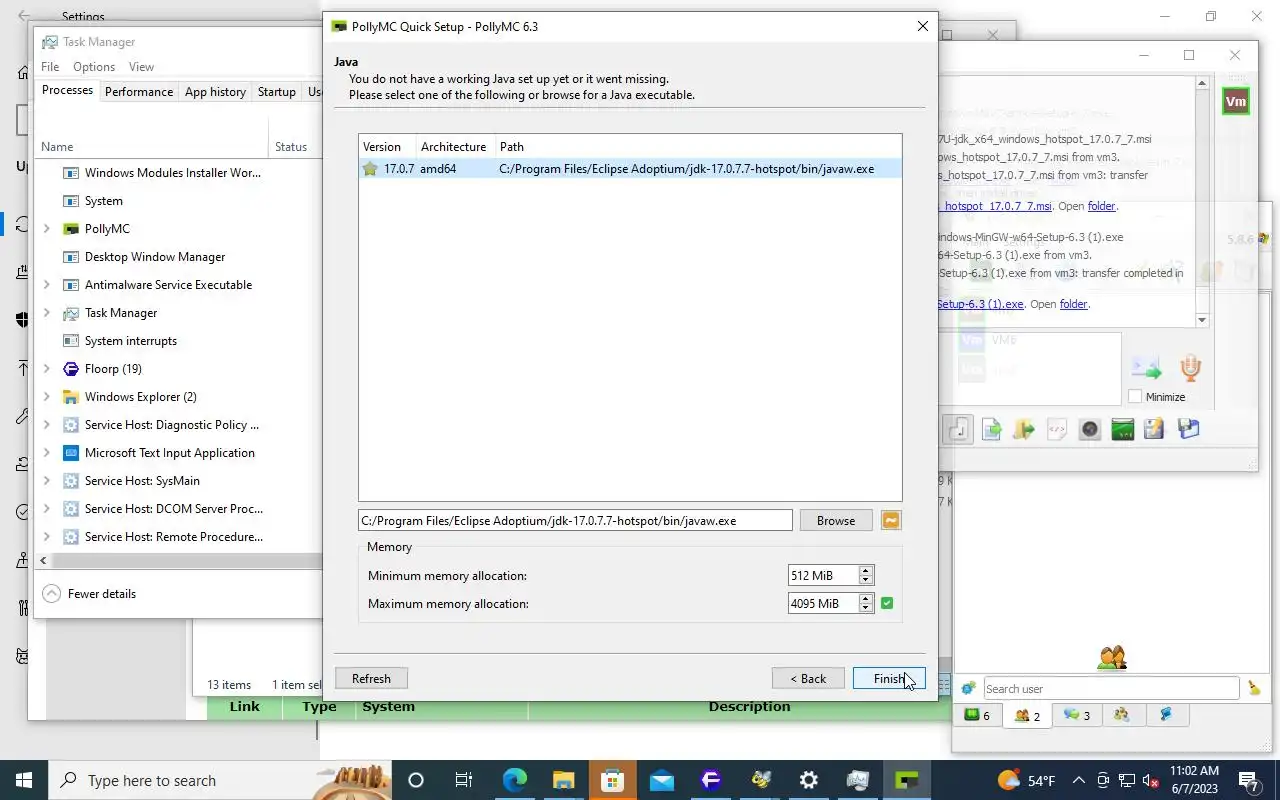
Task: Open the folder link after Setup-6.3 exe
Action: click(1073, 304)
